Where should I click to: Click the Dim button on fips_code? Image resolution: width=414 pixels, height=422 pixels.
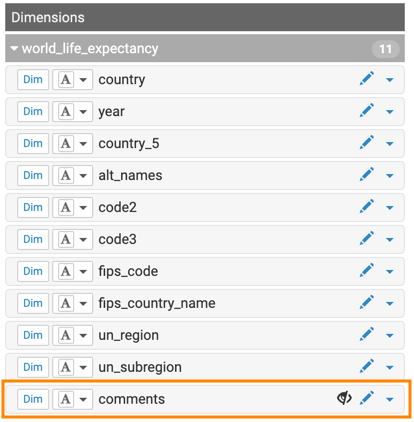coord(33,271)
